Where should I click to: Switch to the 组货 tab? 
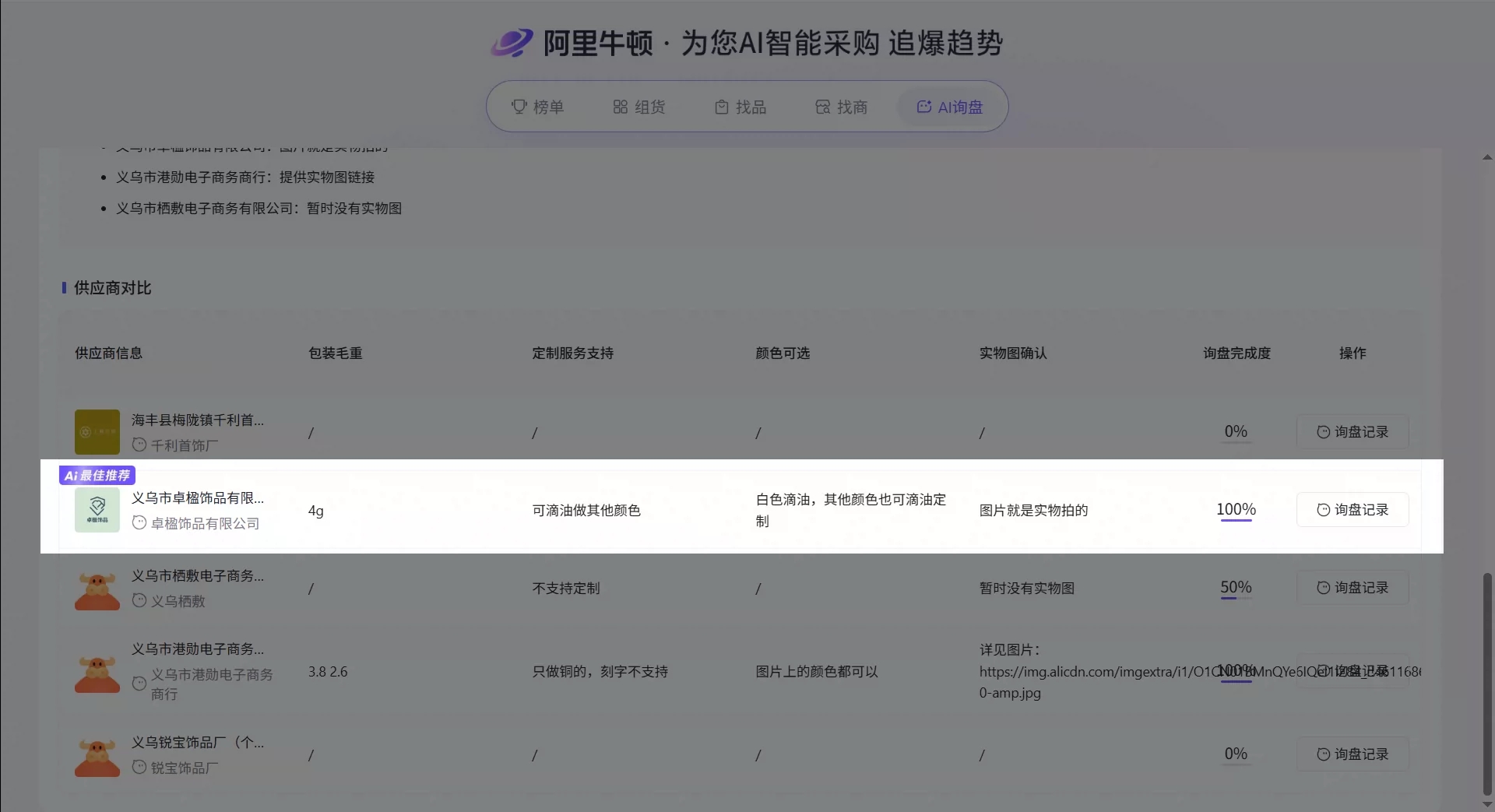pyautogui.click(x=638, y=107)
